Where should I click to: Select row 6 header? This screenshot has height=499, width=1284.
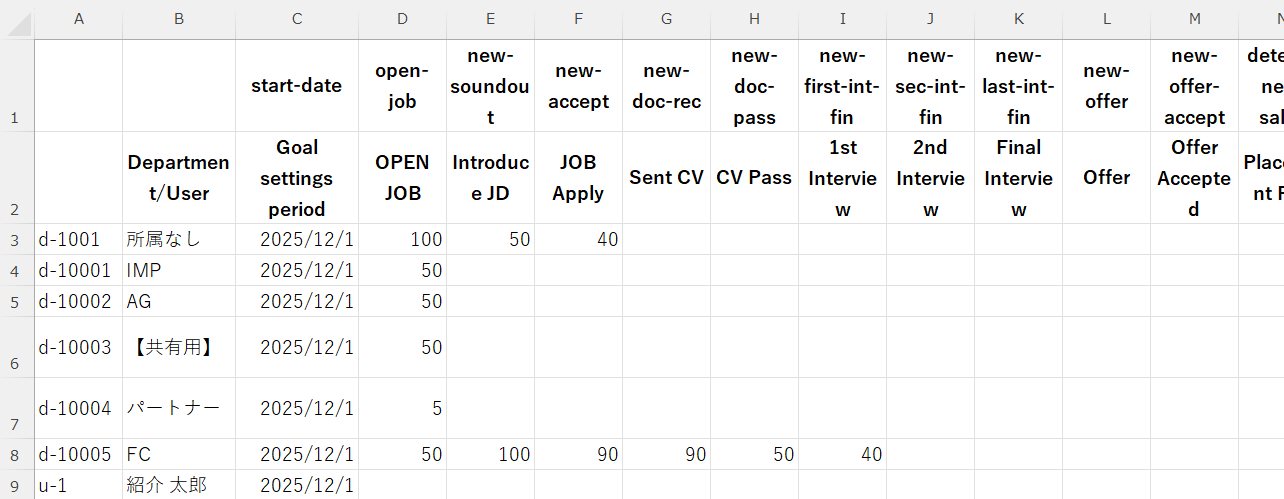[x=16, y=347]
